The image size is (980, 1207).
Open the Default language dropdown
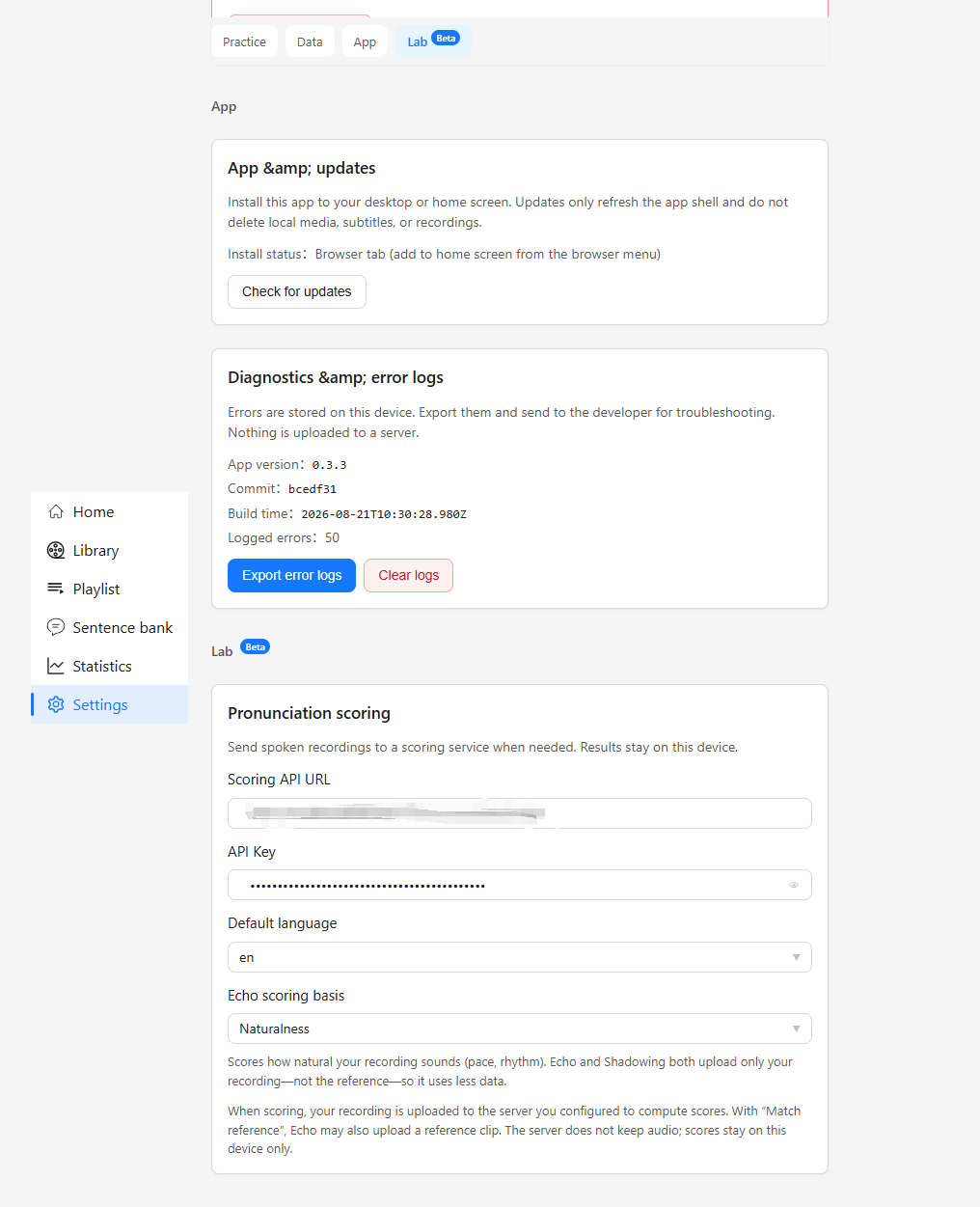[520, 957]
